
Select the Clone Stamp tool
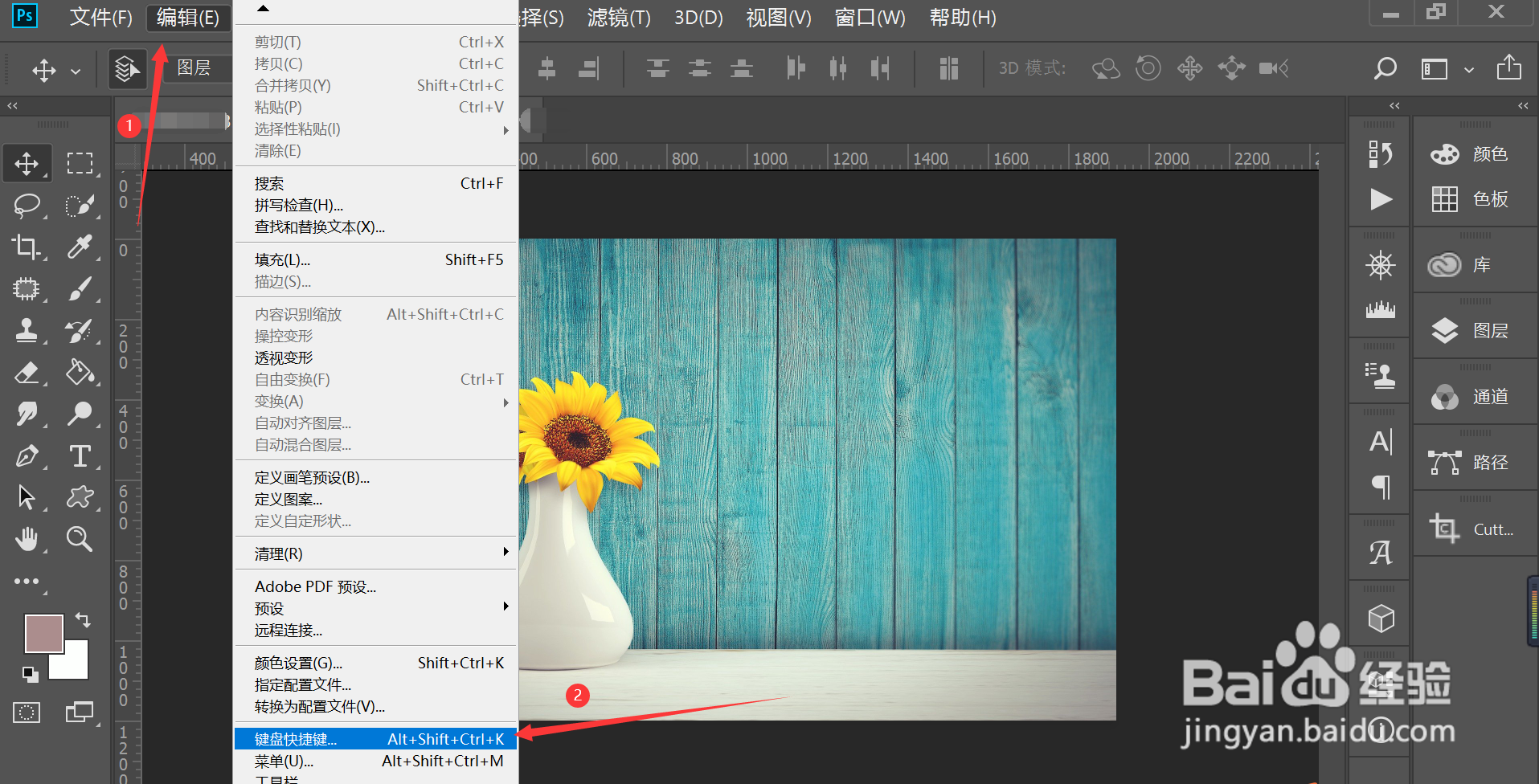coord(27,331)
